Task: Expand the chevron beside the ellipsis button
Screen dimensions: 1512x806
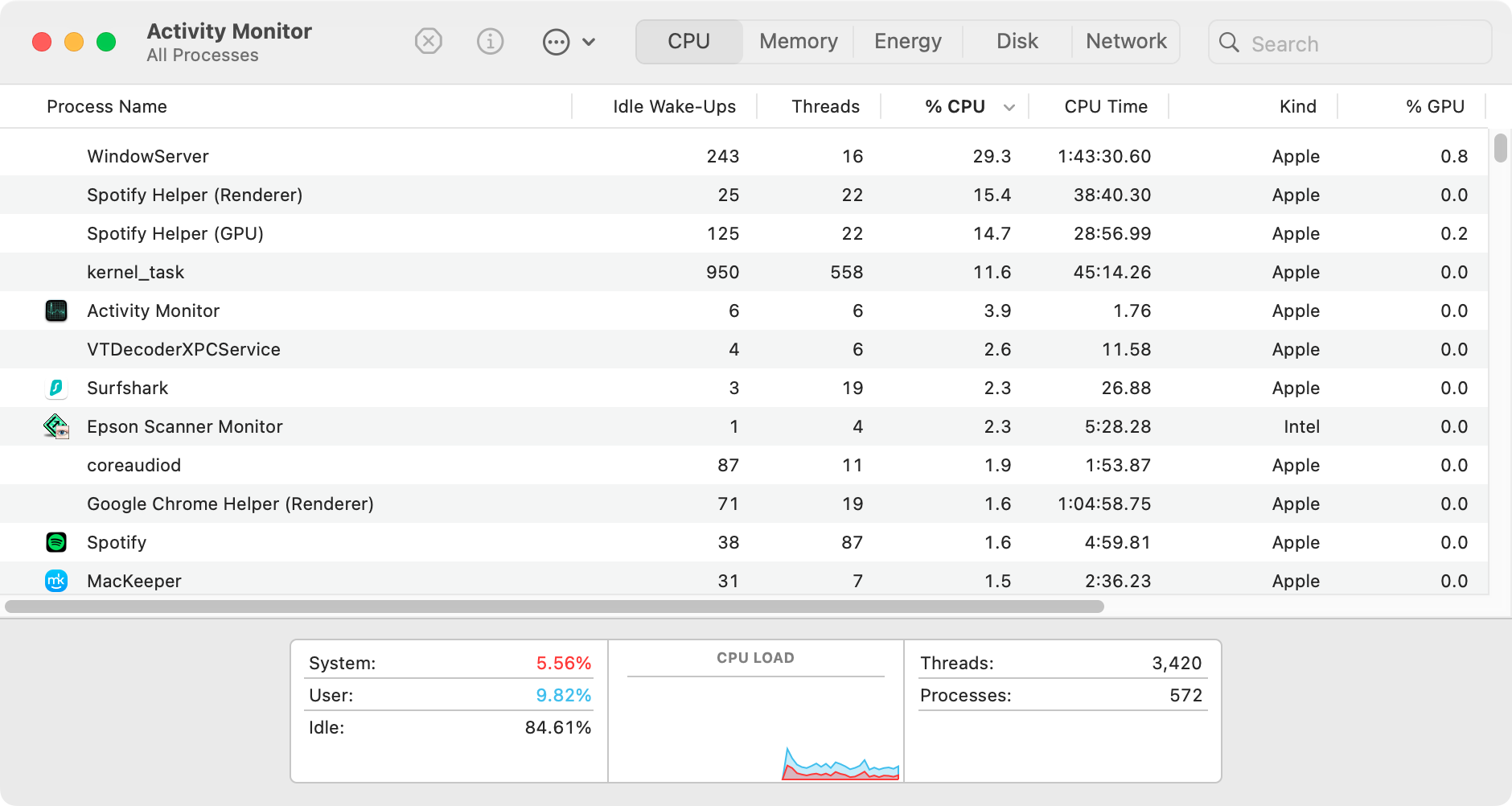Action: pos(591,42)
